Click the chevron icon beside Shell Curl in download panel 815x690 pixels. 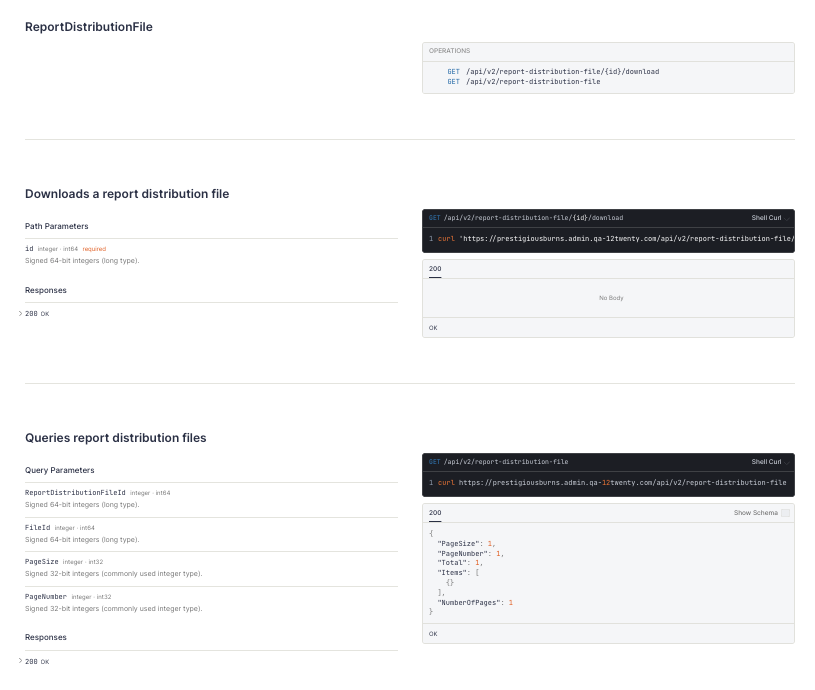[x=788, y=218]
